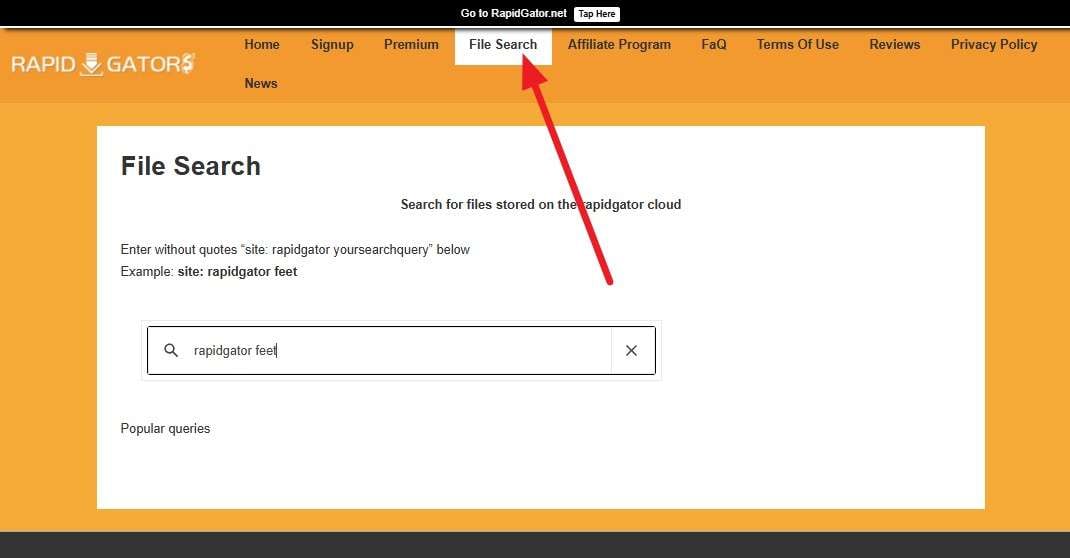Open the FaQ page
Viewport: 1070px width, 558px height.
714,44
